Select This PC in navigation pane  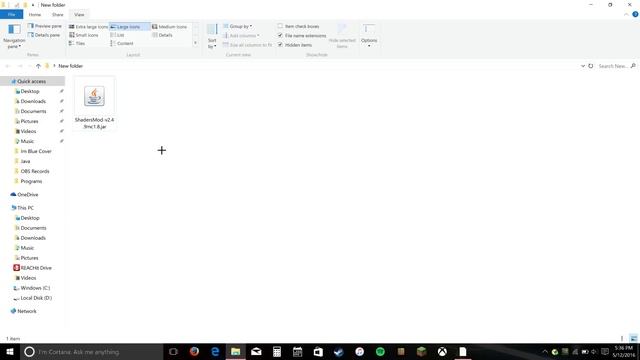click(25, 208)
